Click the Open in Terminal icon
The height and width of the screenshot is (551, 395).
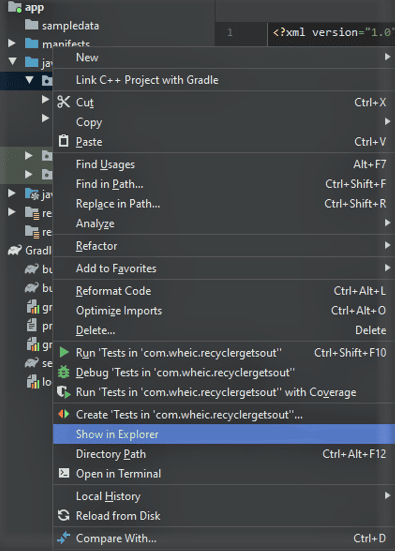point(64,473)
